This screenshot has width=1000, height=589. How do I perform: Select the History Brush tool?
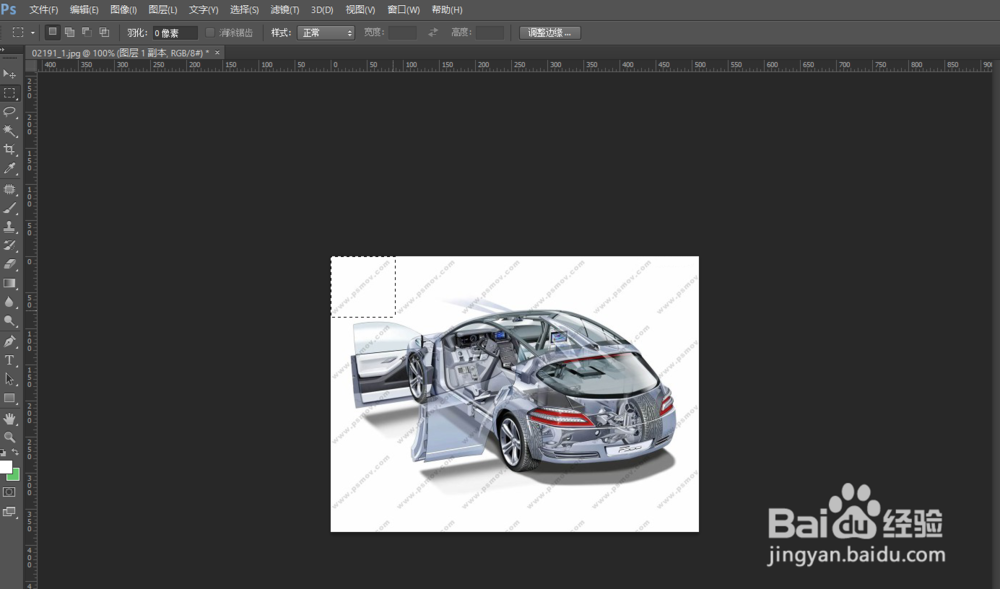click(10, 245)
